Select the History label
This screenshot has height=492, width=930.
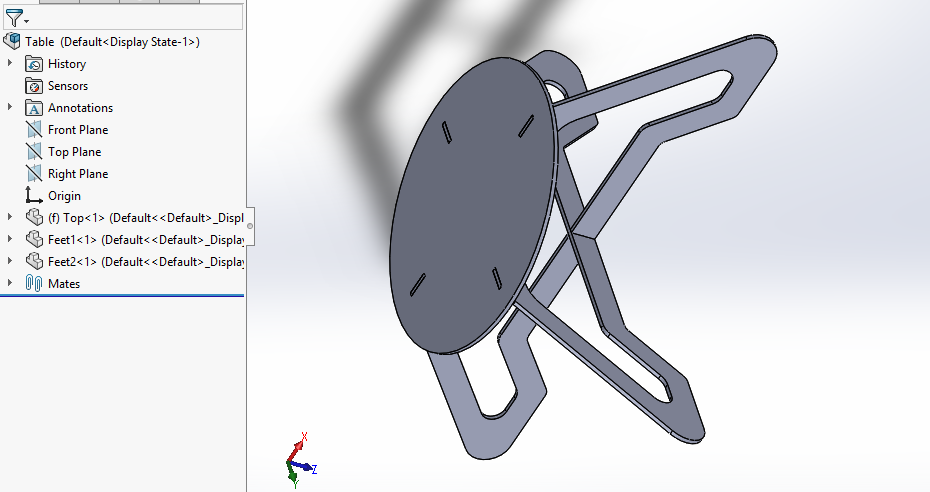[x=67, y=64]
